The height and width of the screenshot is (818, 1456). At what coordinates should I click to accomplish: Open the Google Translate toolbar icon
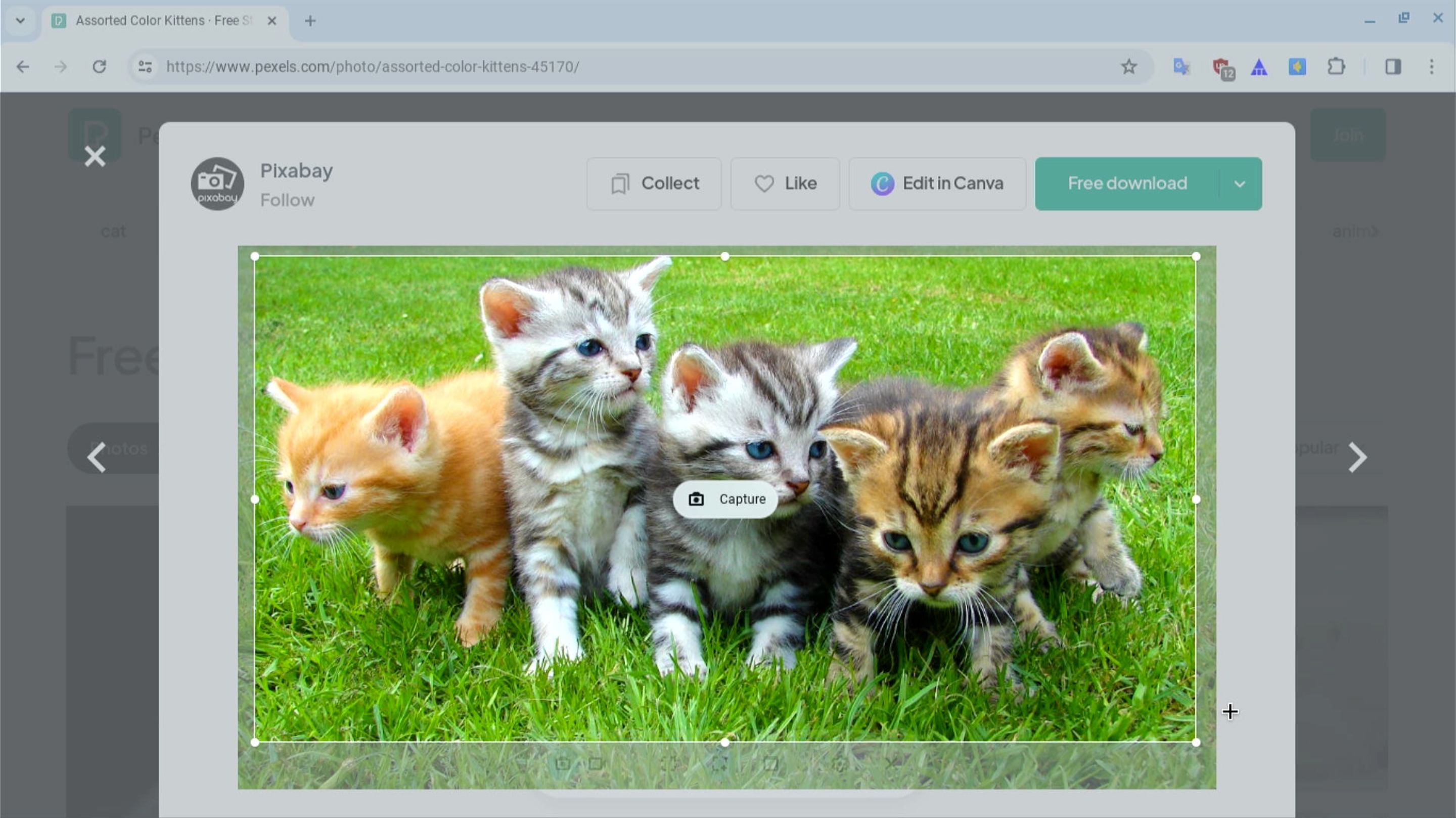click(x=1181, y=67)
